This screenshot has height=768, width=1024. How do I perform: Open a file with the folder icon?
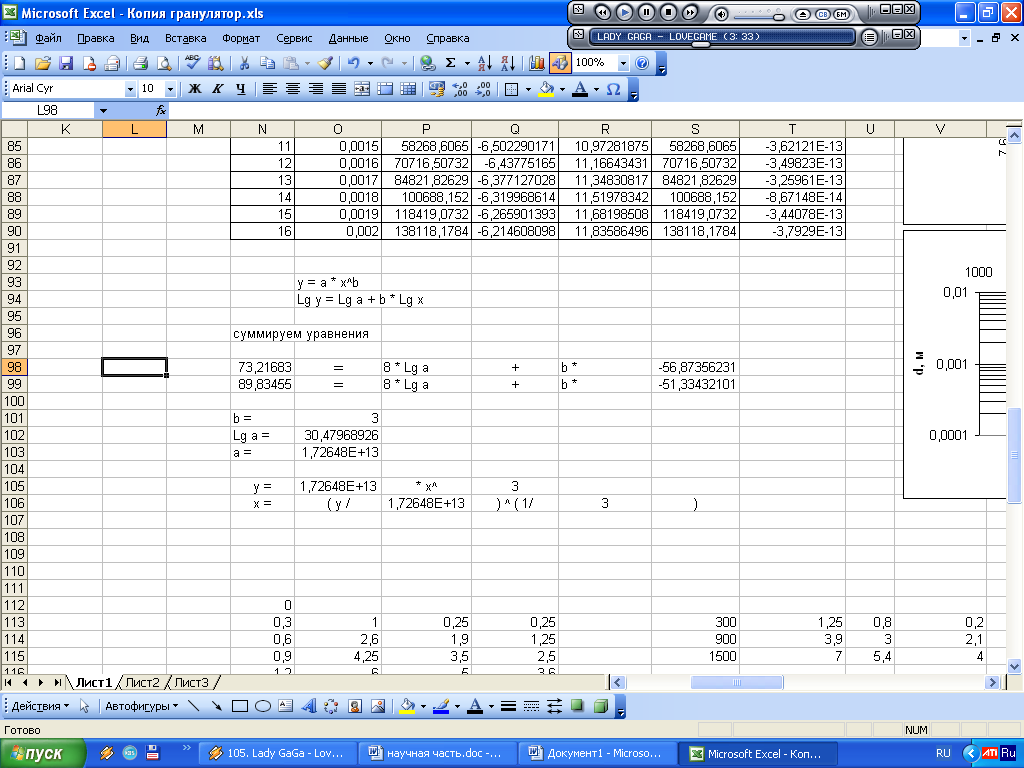click(43, 63)
